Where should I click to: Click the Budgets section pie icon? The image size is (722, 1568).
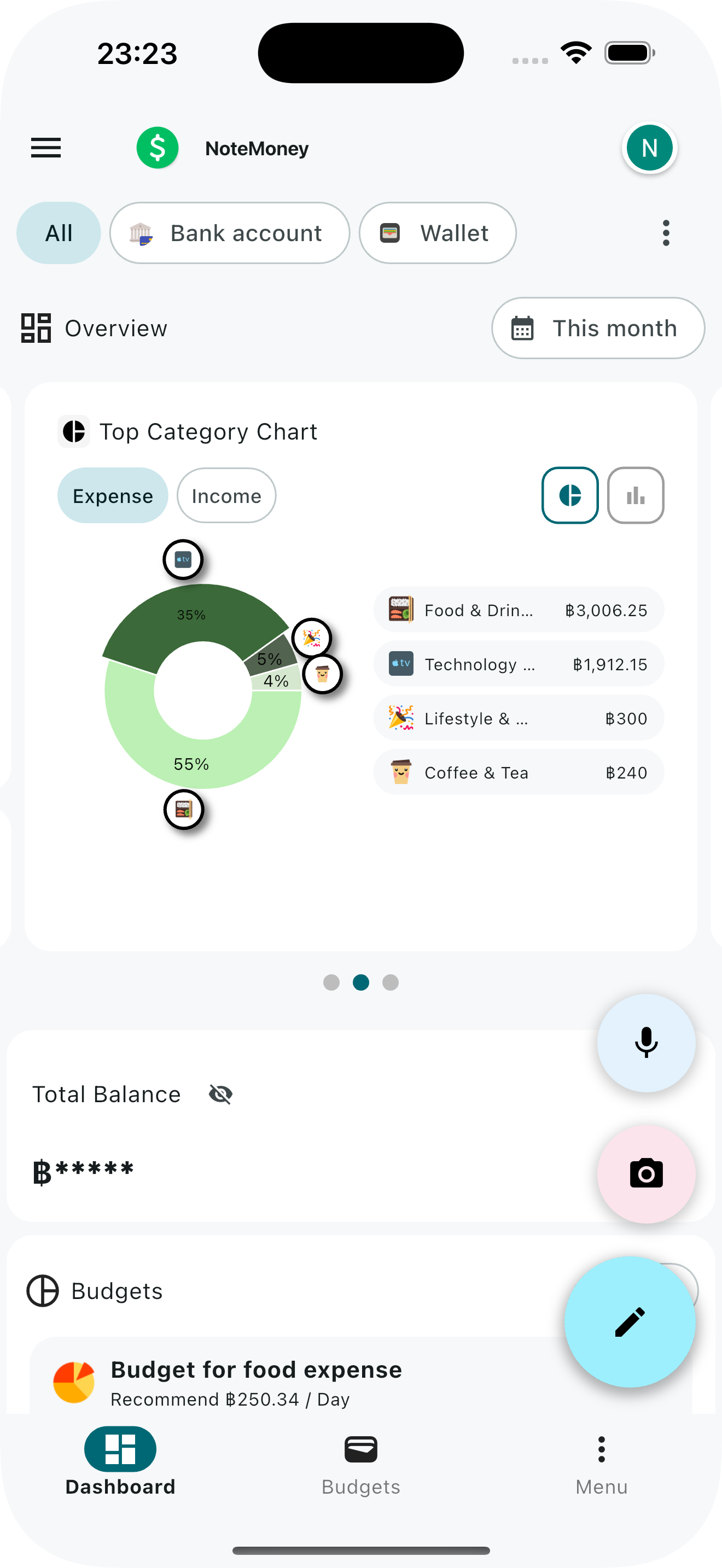(43, 1290)
